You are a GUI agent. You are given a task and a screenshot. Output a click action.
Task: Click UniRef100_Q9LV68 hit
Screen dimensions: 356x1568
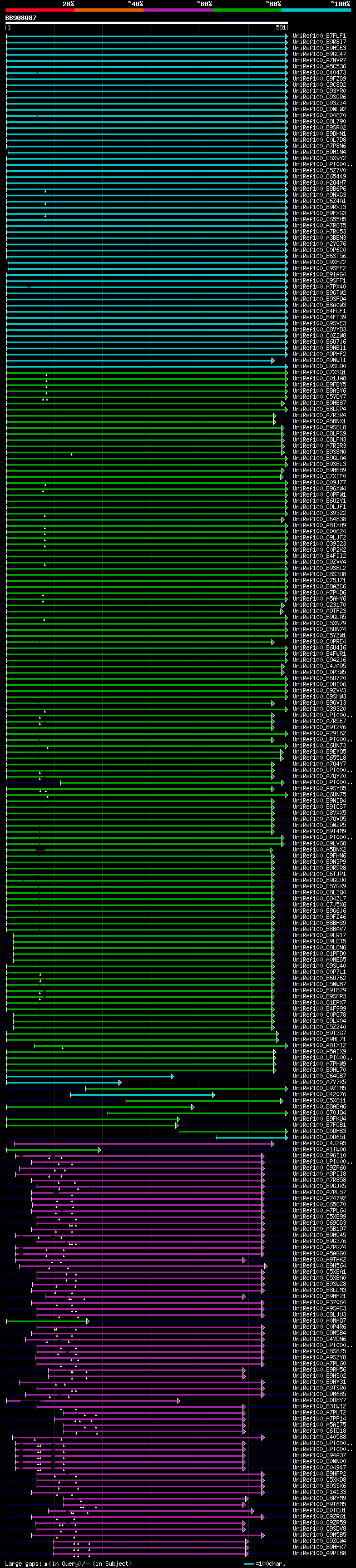(x=319, y=843)
